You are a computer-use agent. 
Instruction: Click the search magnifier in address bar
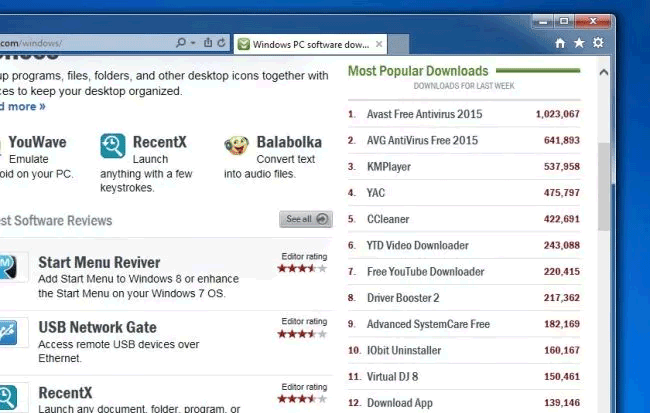point(181,42)
